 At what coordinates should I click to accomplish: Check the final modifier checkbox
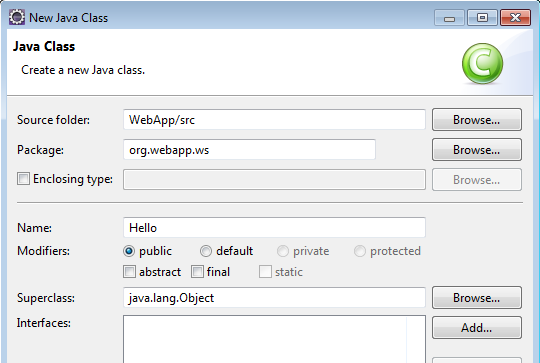pyautogui.click(x=197, y=272)
